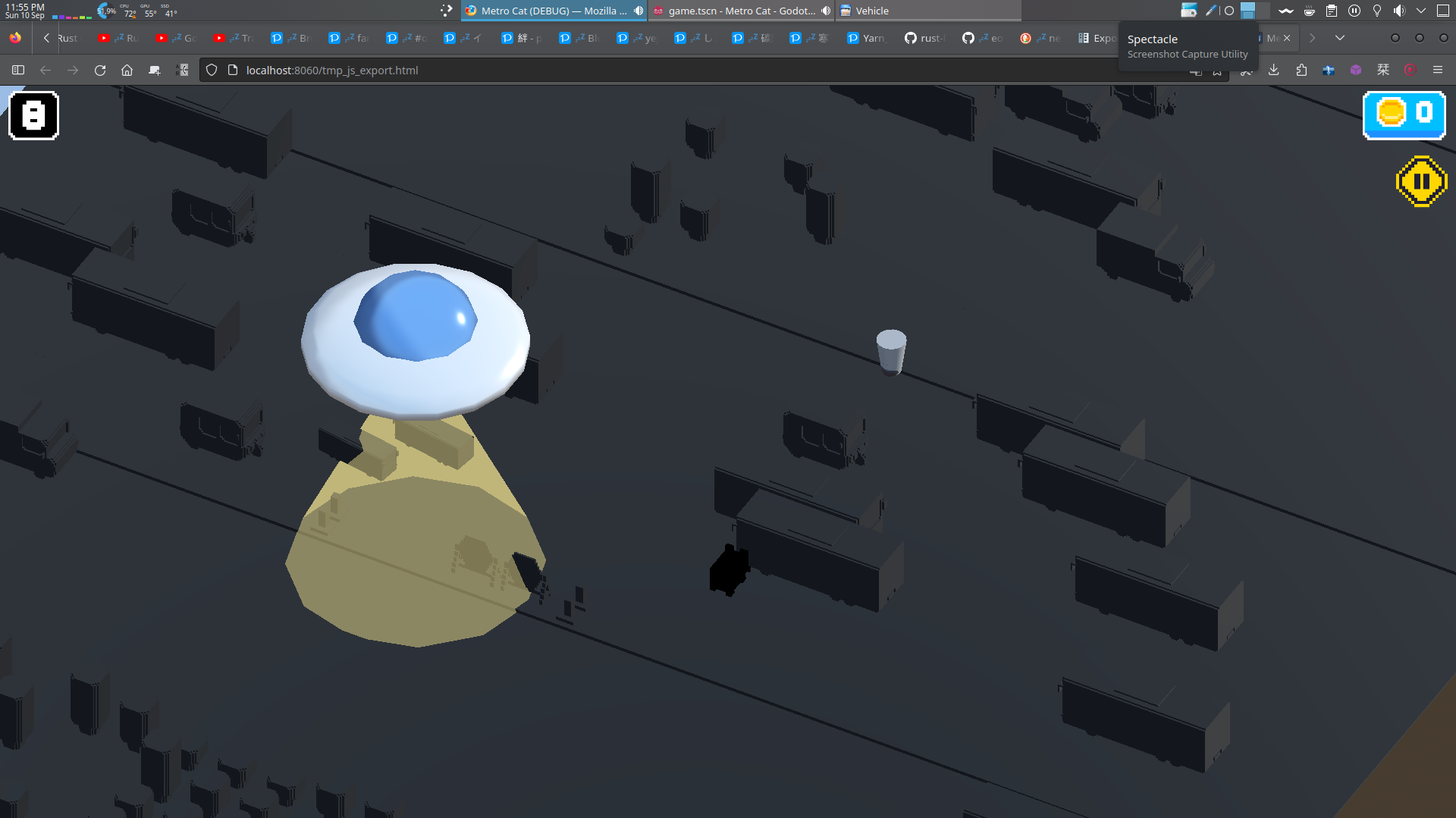This screenshot has width=1456, height=818.
Task: Open the clipboard manager tray icon
Action: 1332,11
